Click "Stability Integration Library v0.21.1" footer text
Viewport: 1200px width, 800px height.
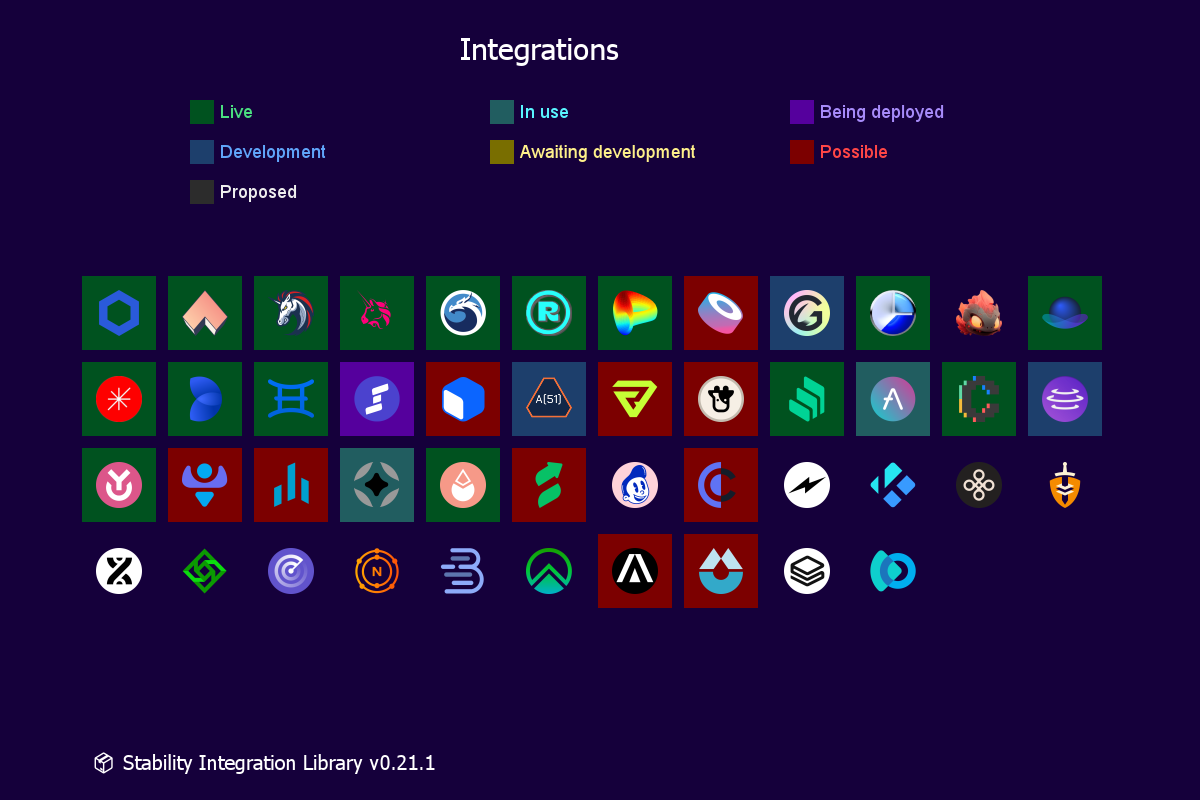point(279,764)
